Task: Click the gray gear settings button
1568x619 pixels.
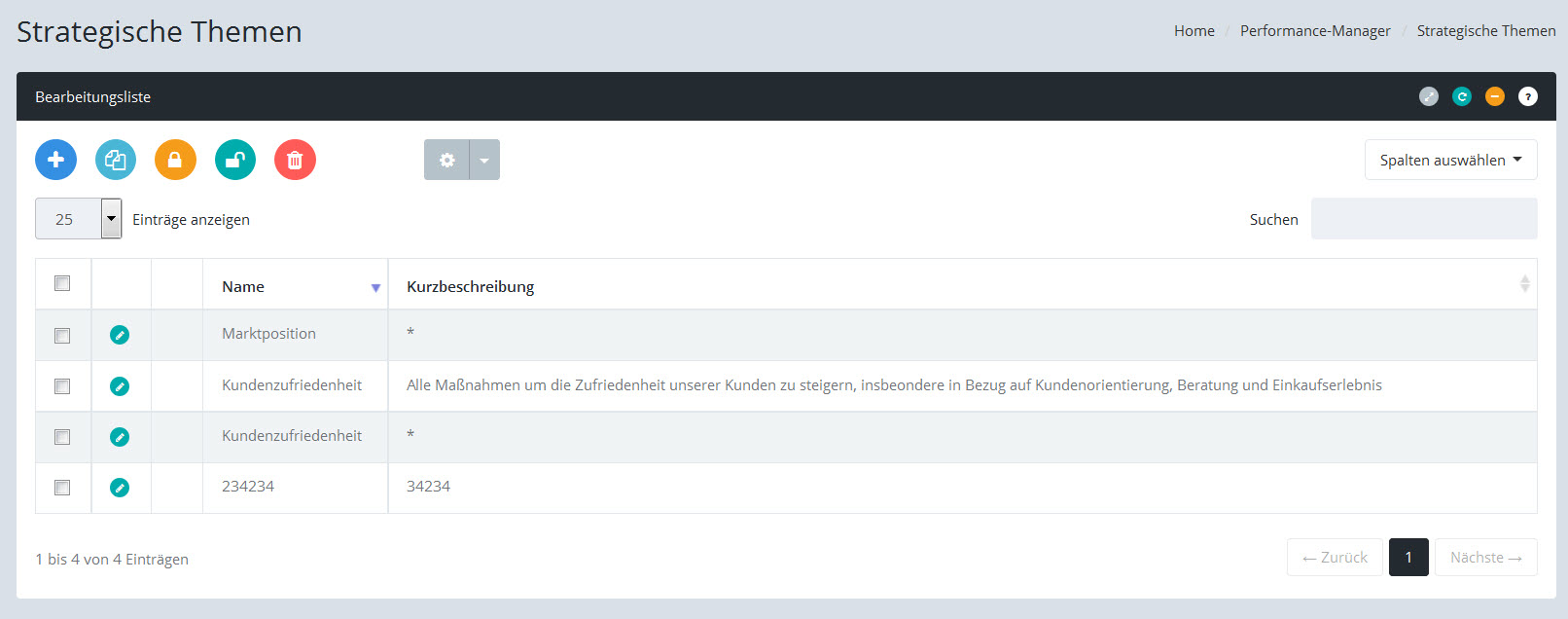Action: [x=446, y=160]
